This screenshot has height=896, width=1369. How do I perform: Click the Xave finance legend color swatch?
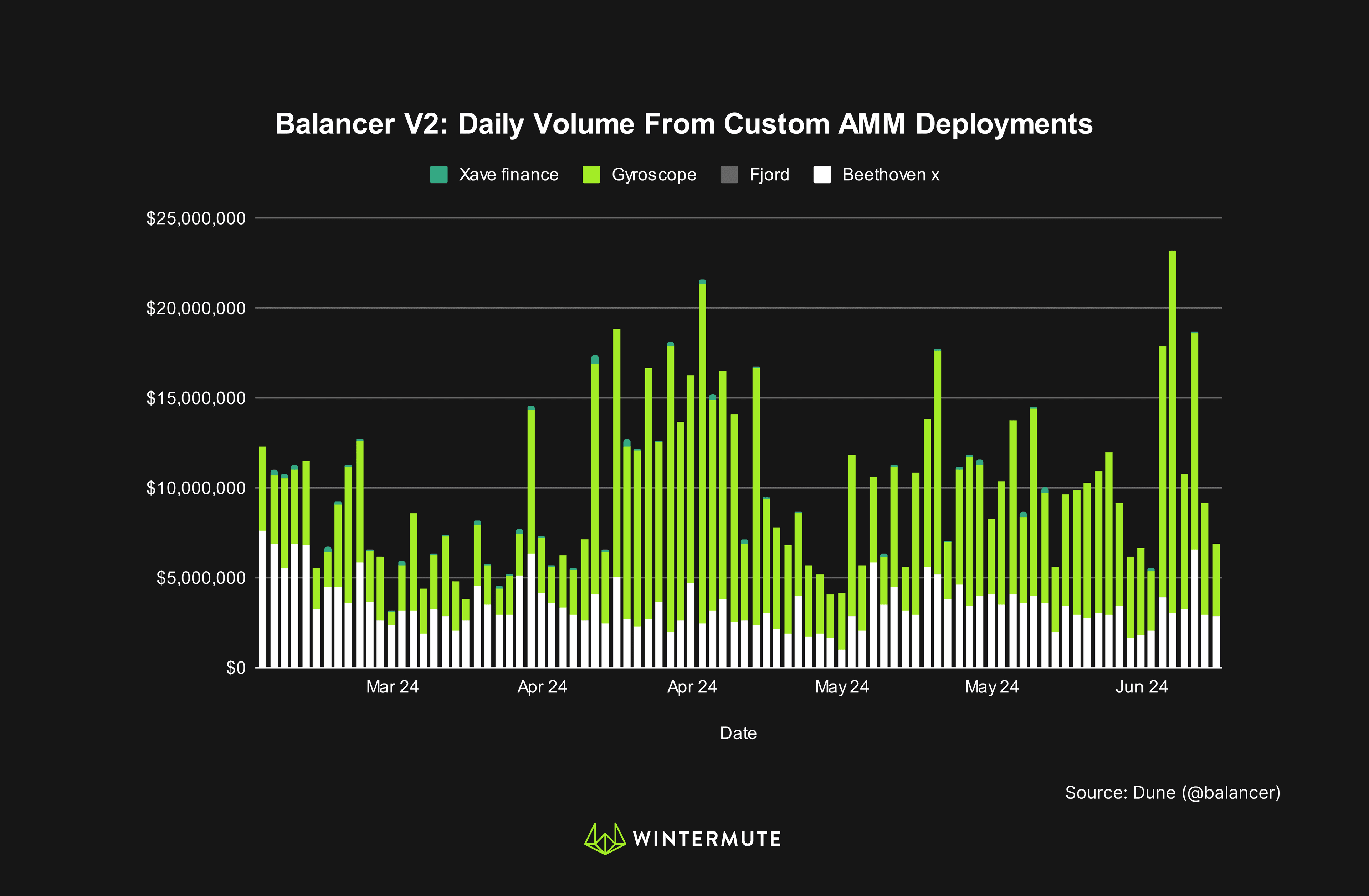[439, 175]
